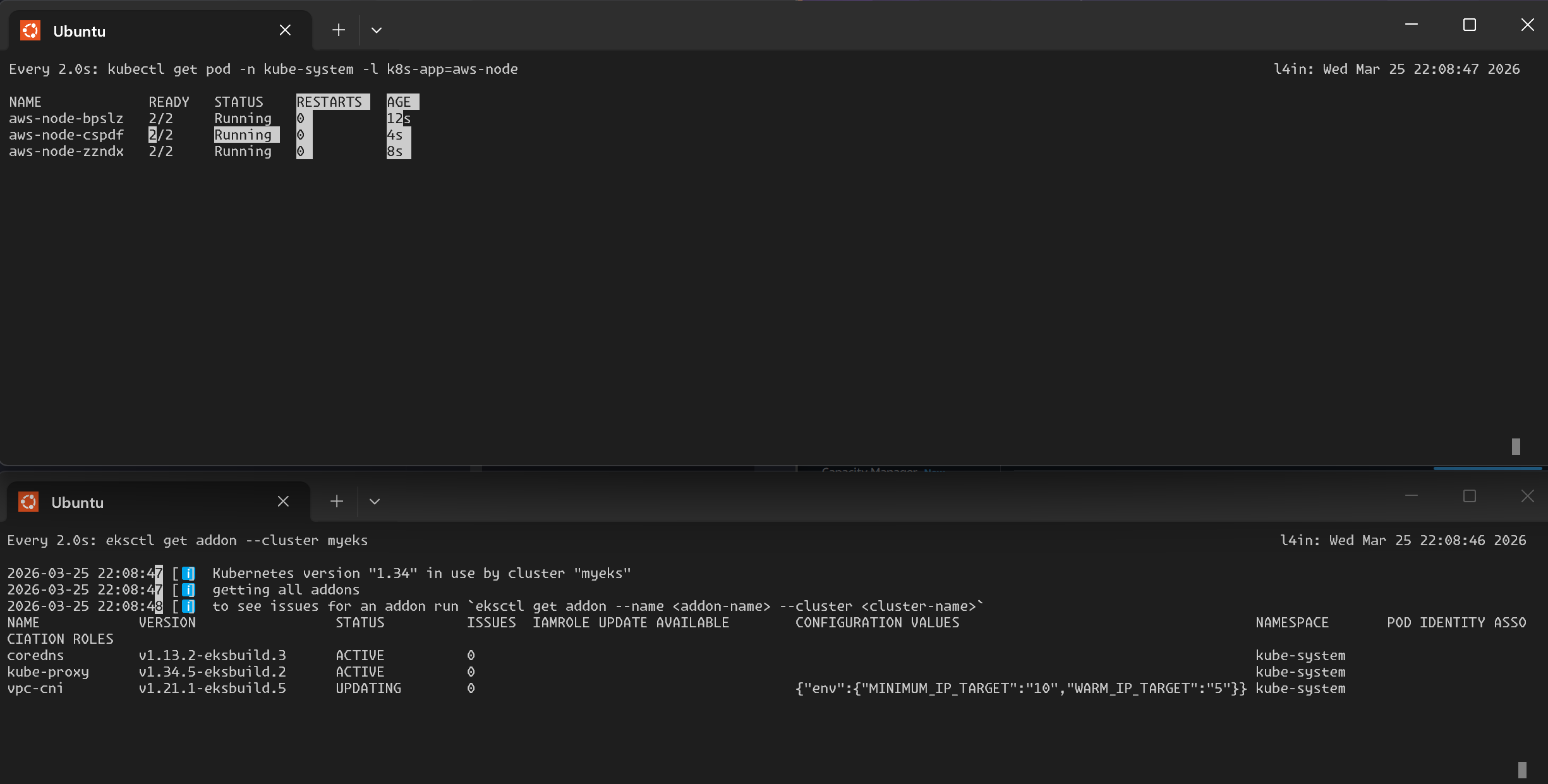Close the Ubuntu tab in the top terminal
This screenshot has height=784, width=1548.
pos(285,30)
